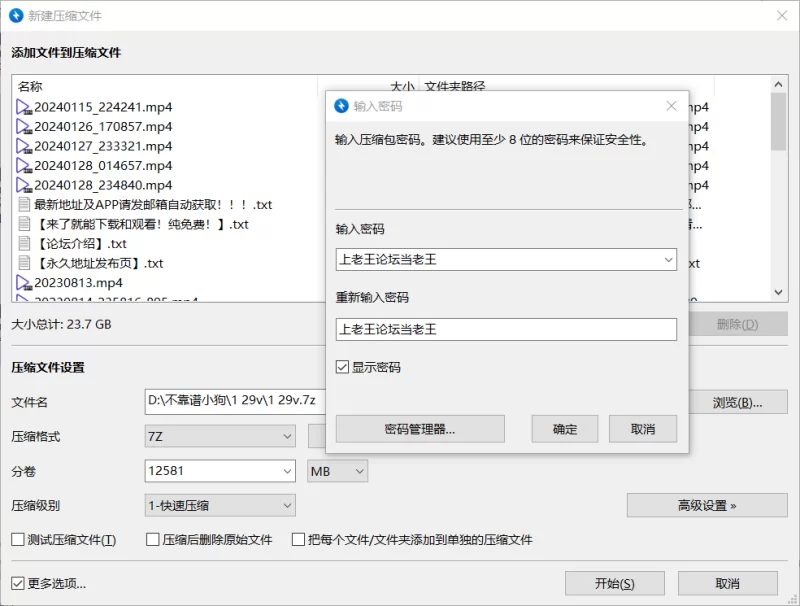800x606 pixels.
Task: Click the 删除(D) button
Action: 738,324
